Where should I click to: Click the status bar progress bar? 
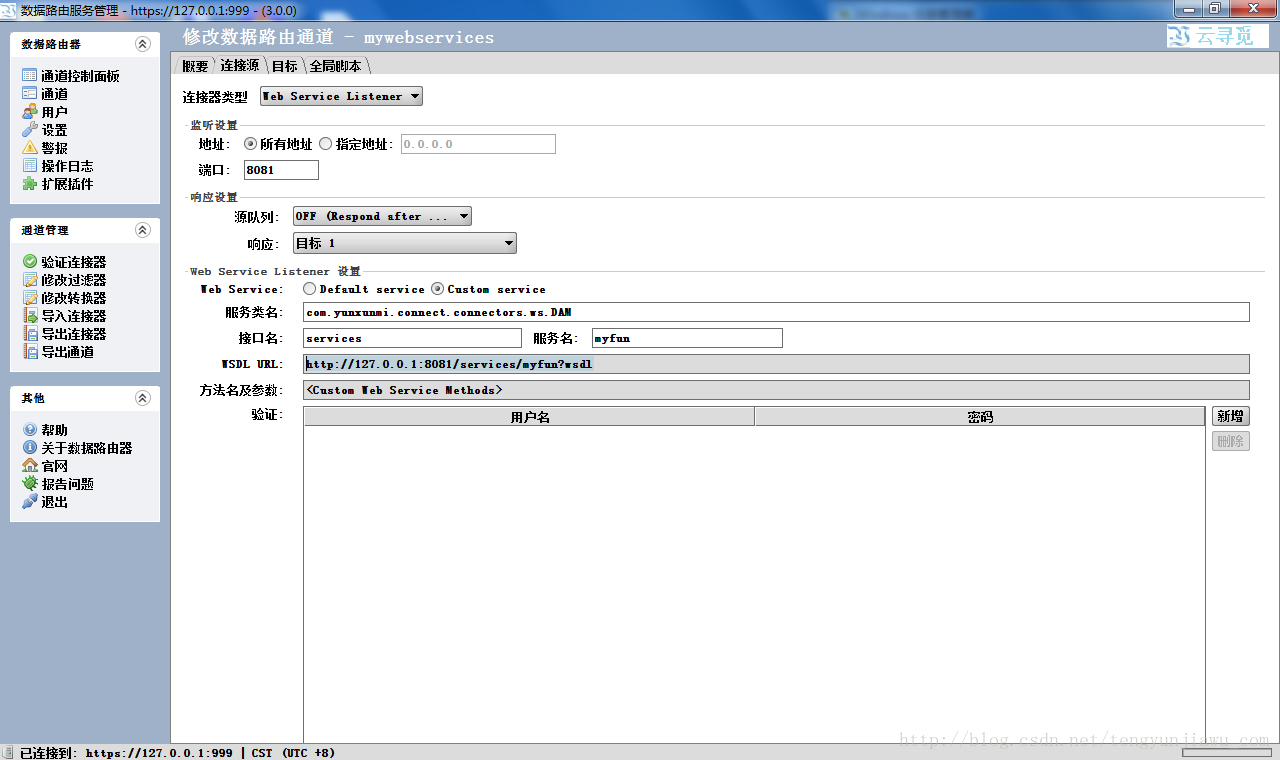(x=1227, y=752)
